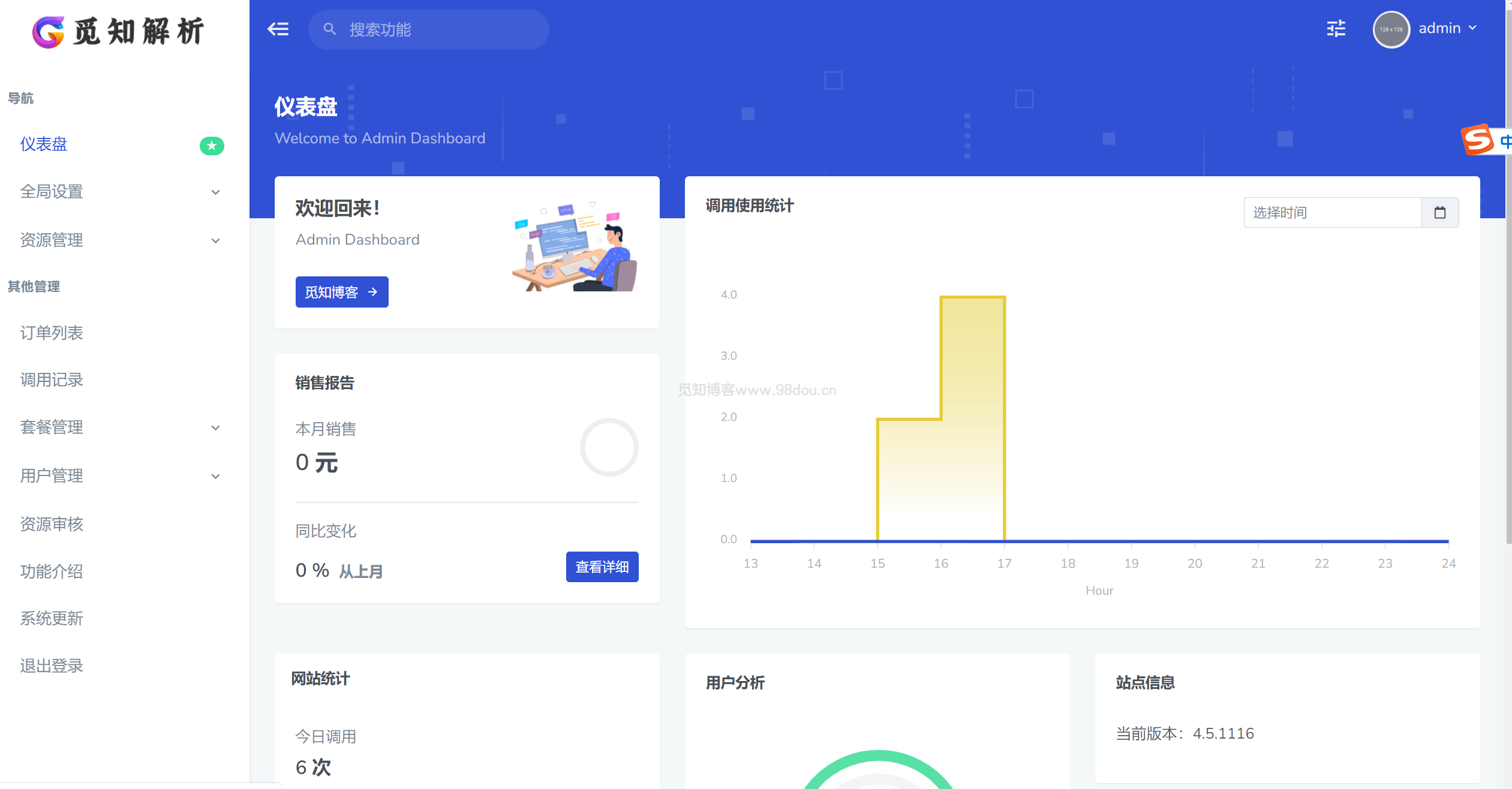The height and width of the screenshot is (789, 1512).
Task: Click the 觅知博客 link button
Action: coord(341,292)
